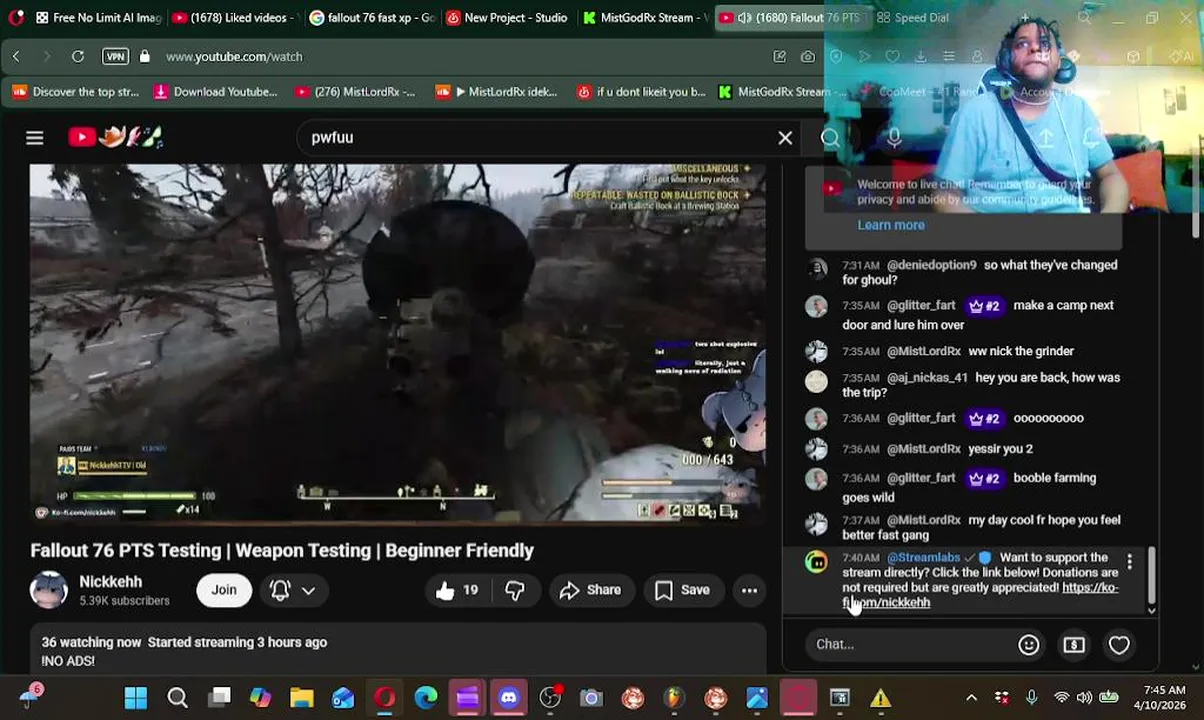The height and width of the screenshot is (720, 1204).
Task: Like the video with thumbs up
Action: pos(456,590)
